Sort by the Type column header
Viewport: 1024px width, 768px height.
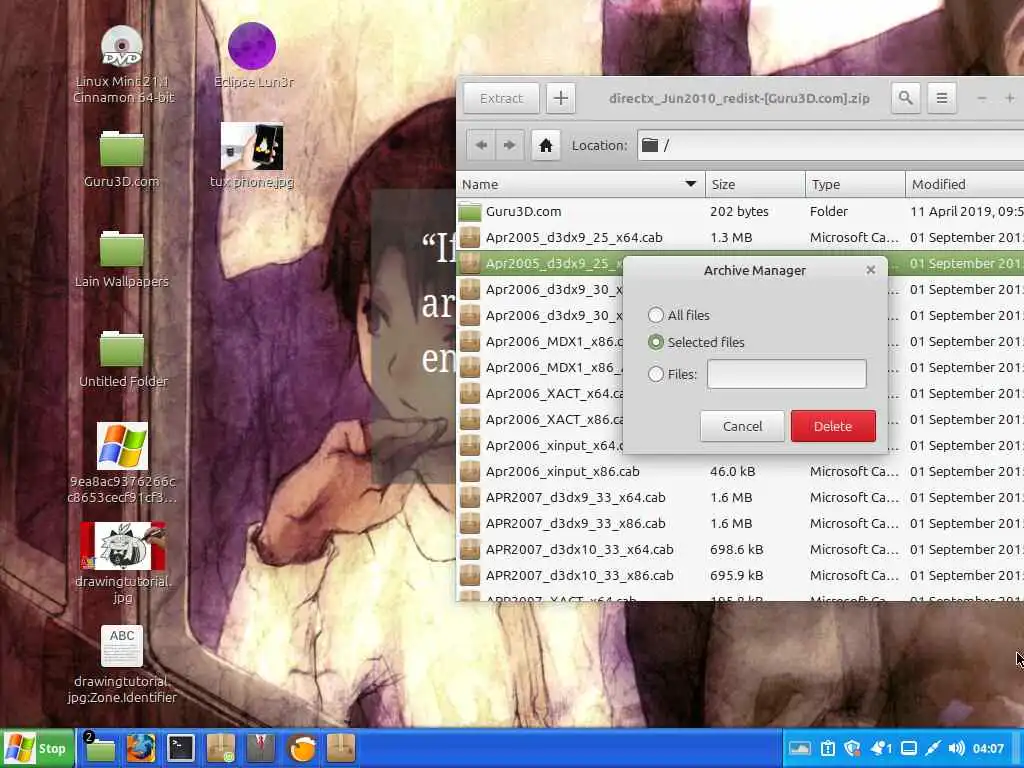pos(855,184)
